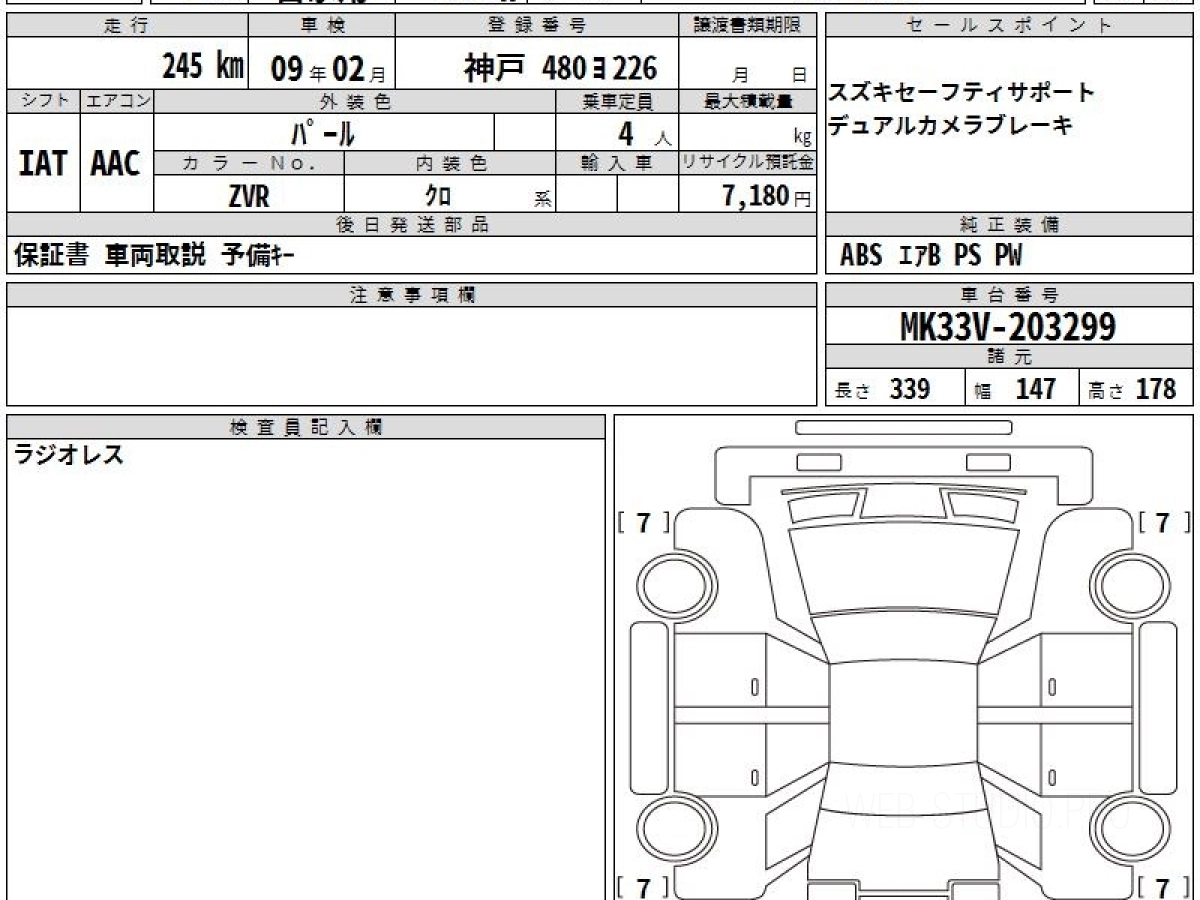
Task: Click the chassis number MK33V-203299
Action: point(1008,326)
